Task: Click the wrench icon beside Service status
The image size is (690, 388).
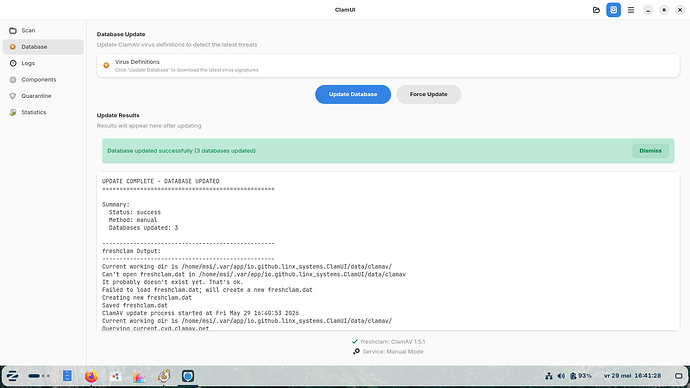Action: (x=356, y=351)
